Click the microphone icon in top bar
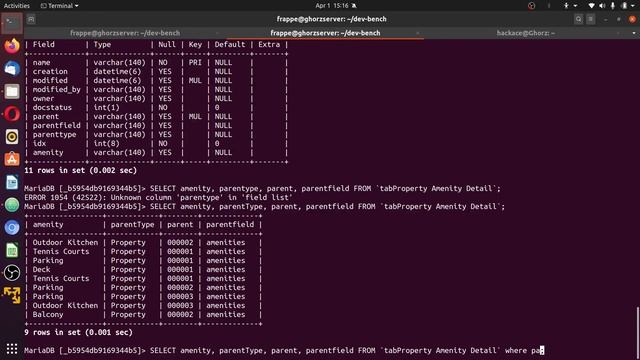The image size is (640, 360). [x=613, y=6]
